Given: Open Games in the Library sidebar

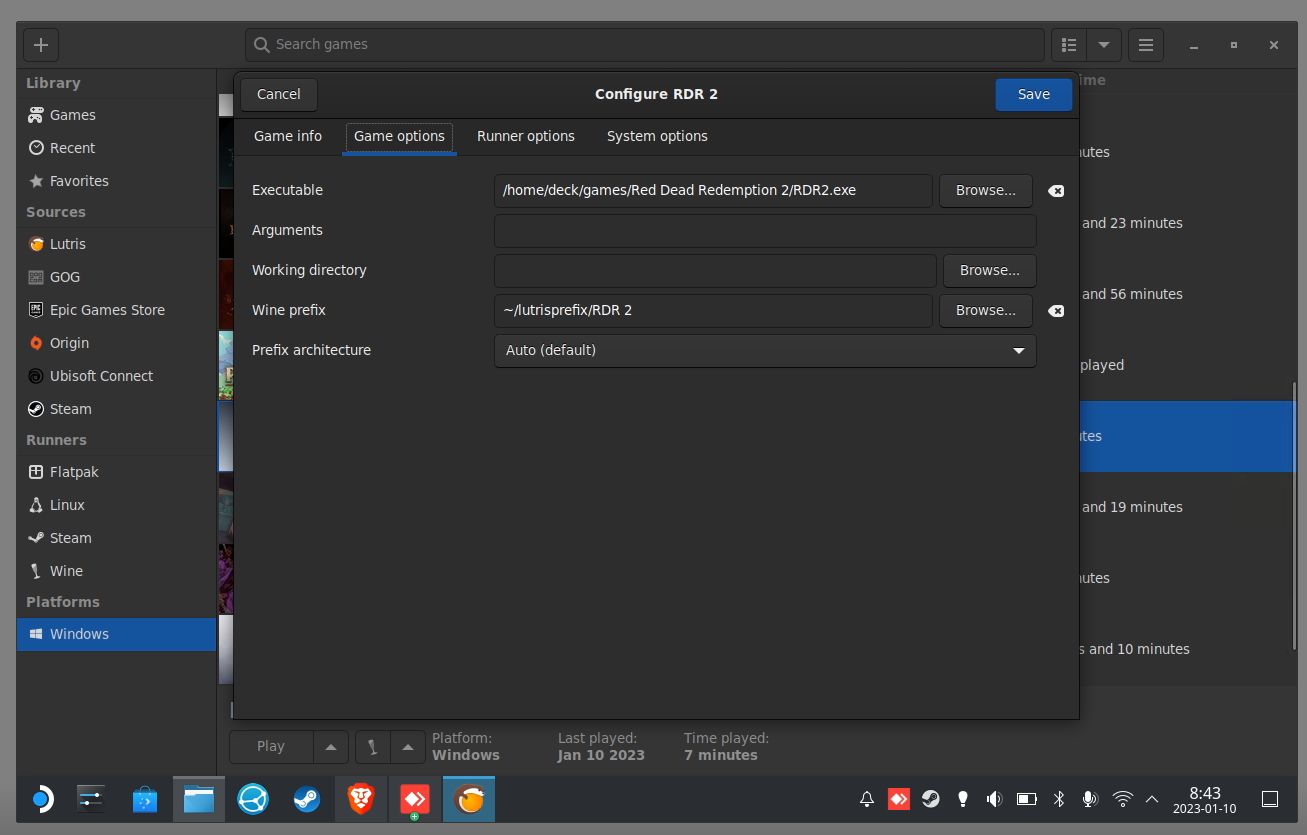Looking at the screenshot, I should click(116, 115).
